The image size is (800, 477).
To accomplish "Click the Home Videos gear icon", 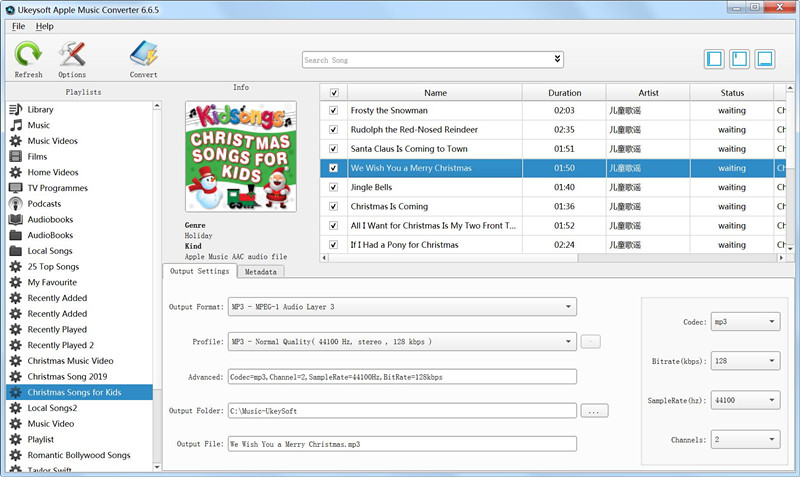I will pos(16,172).
